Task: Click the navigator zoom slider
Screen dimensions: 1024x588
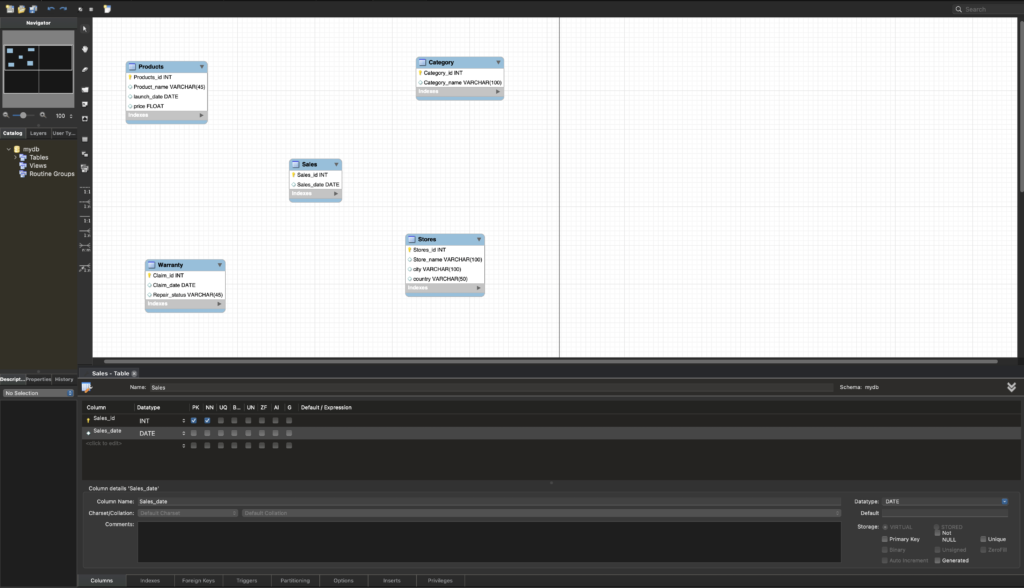Action: click(x=23, y=115)
